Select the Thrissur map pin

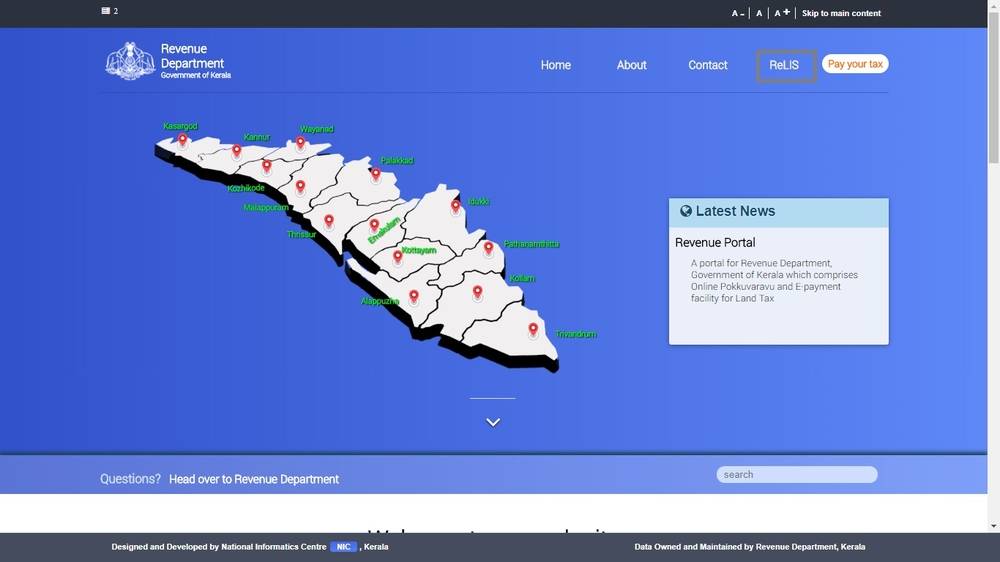pos(329,221)
